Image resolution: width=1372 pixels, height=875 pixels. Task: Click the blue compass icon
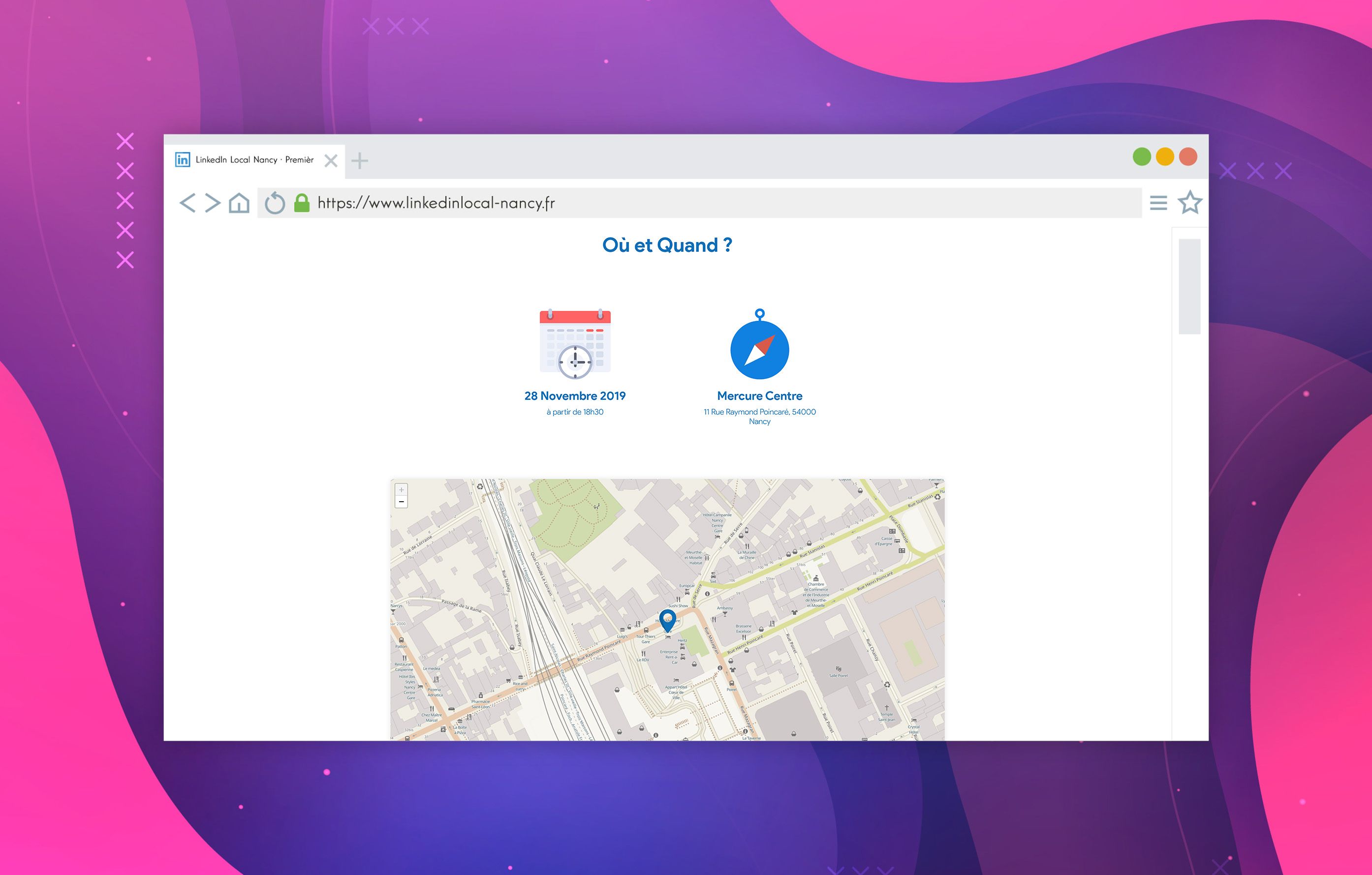pos(759,345)
